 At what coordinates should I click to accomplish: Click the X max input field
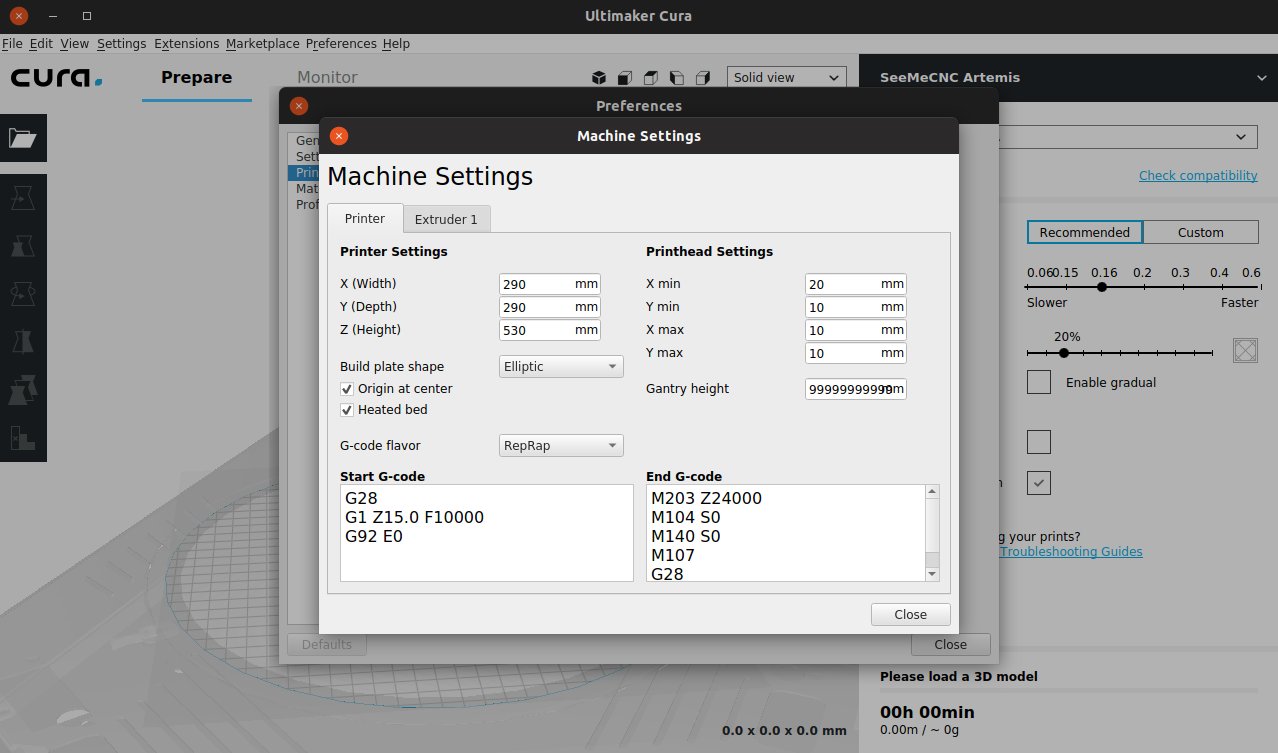tap(856, 330)
